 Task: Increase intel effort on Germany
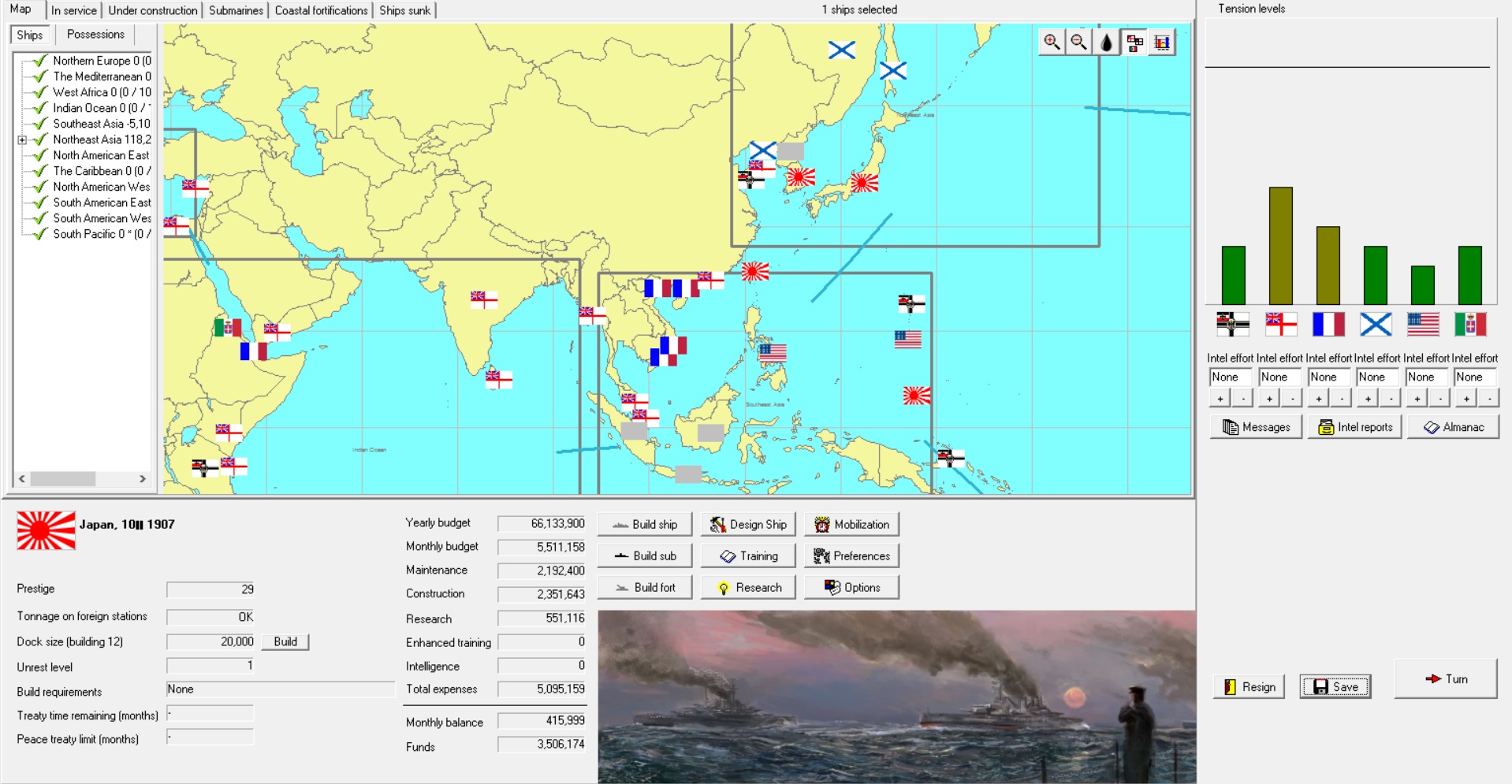pos(1220,399)
